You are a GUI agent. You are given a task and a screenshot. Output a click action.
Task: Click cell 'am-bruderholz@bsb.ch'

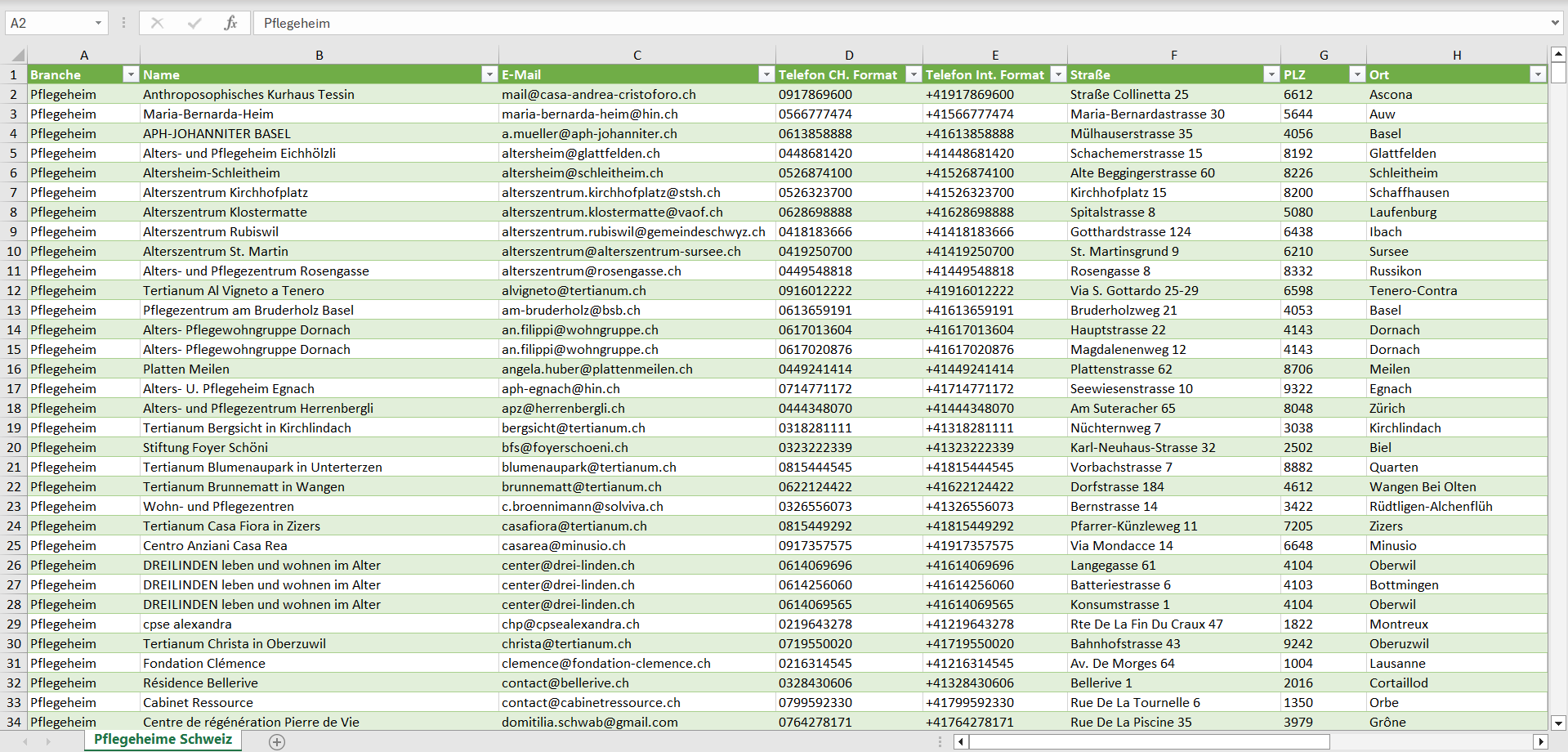pyautogui.click(x=637, y=310)
